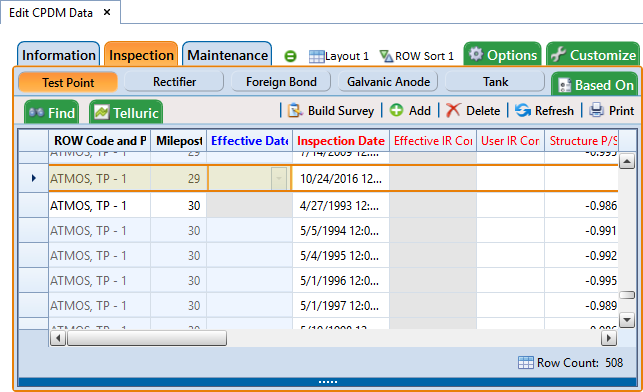Click the -0.995 structure value

(601, 280)
